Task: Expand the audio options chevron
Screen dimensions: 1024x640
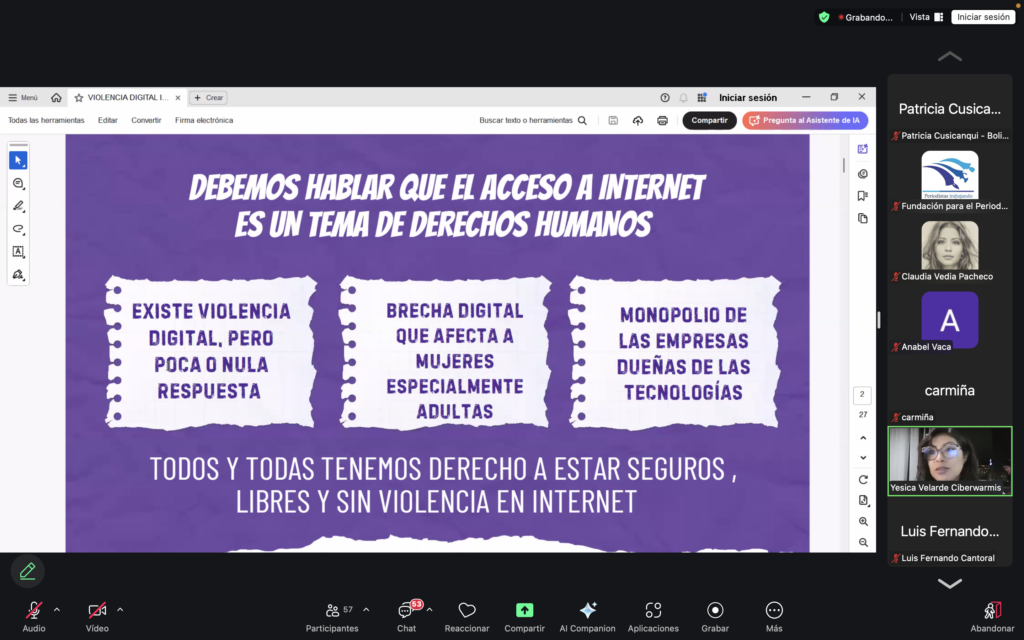Action: tap(57, 609)
